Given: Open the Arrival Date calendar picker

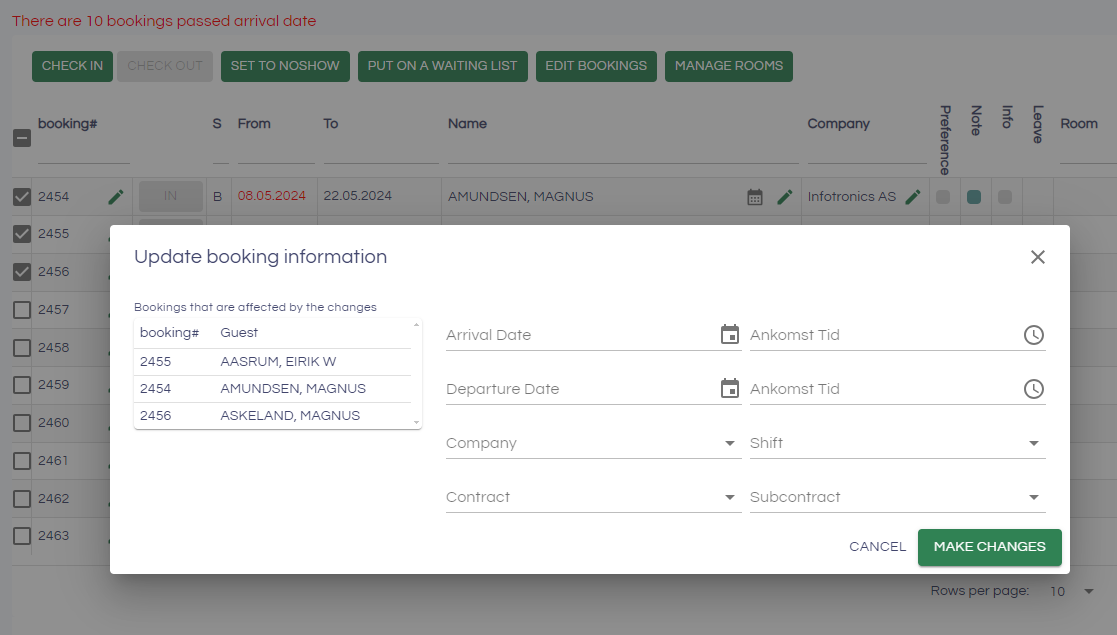Looking at the screenshot, I should click(730, 335).
